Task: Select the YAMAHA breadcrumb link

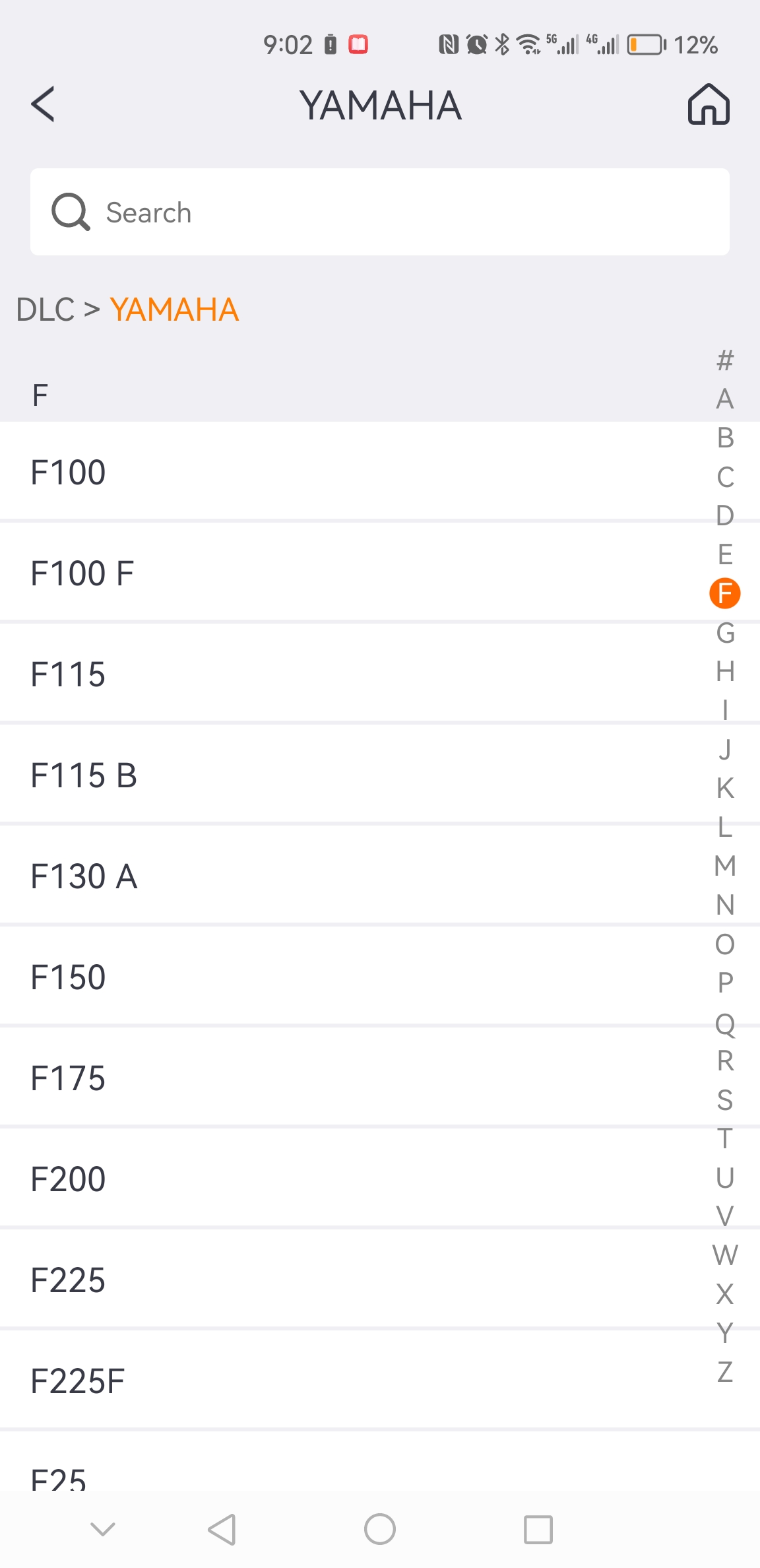Action: [x=174, y=310]
